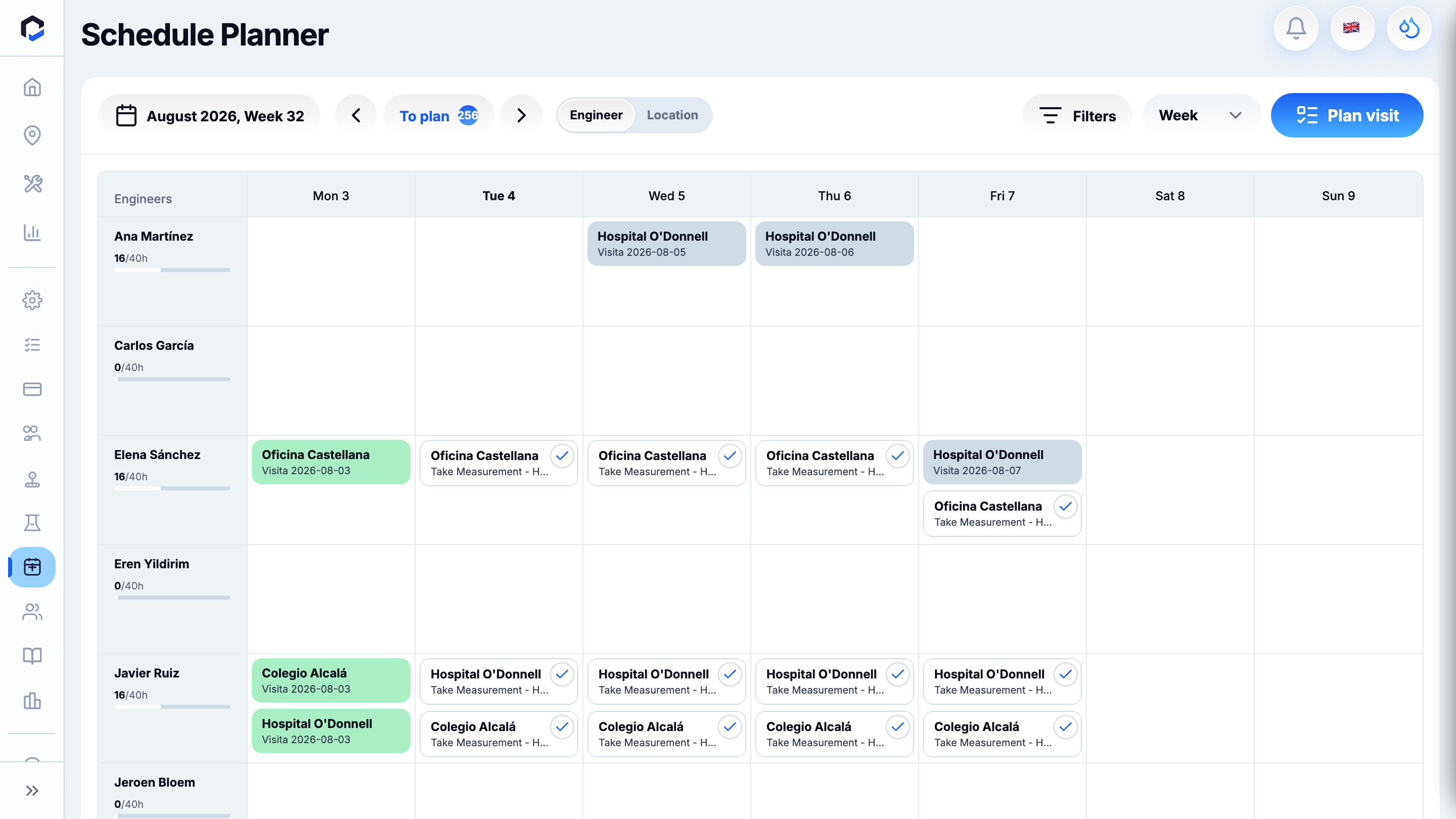Open the users sidebar icon
The height and width of the screenshot is (819, 1456).
[x=32, y=612]
